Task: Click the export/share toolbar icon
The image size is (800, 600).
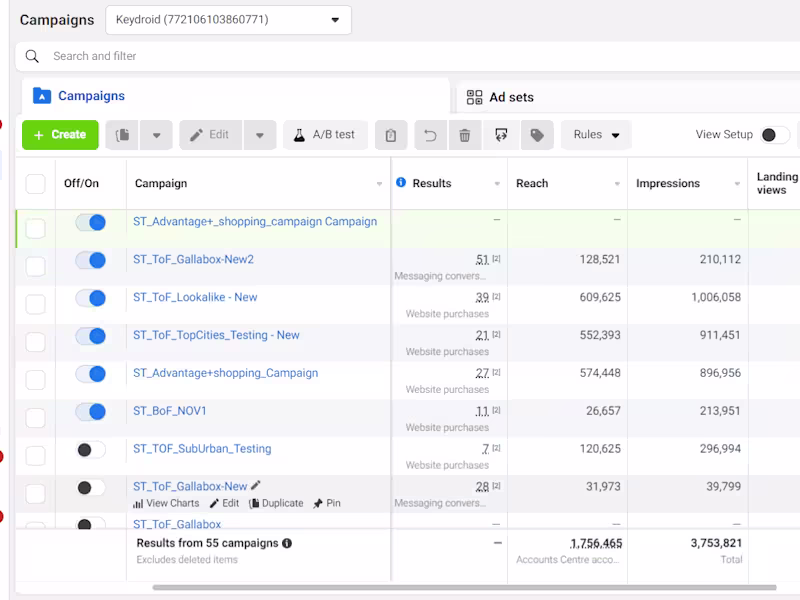Action: click(x=501, y=135)
